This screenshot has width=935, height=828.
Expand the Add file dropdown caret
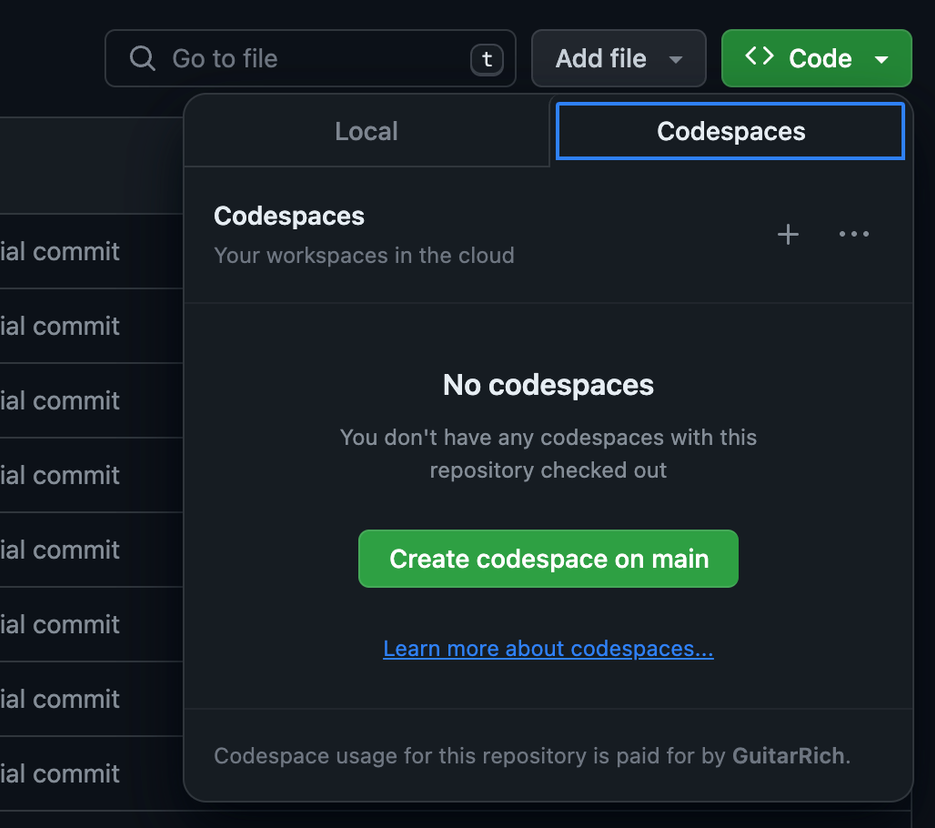click(676, 60)
